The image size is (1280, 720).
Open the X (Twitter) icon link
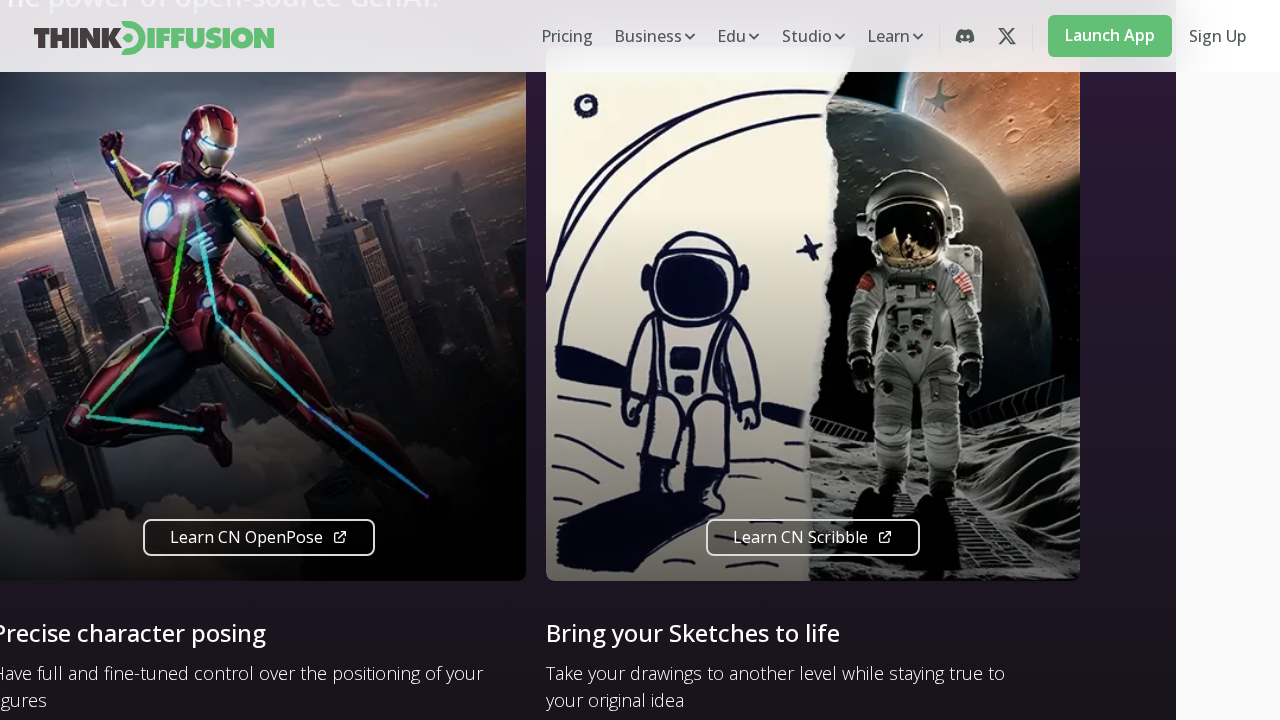click(1007, 36)
